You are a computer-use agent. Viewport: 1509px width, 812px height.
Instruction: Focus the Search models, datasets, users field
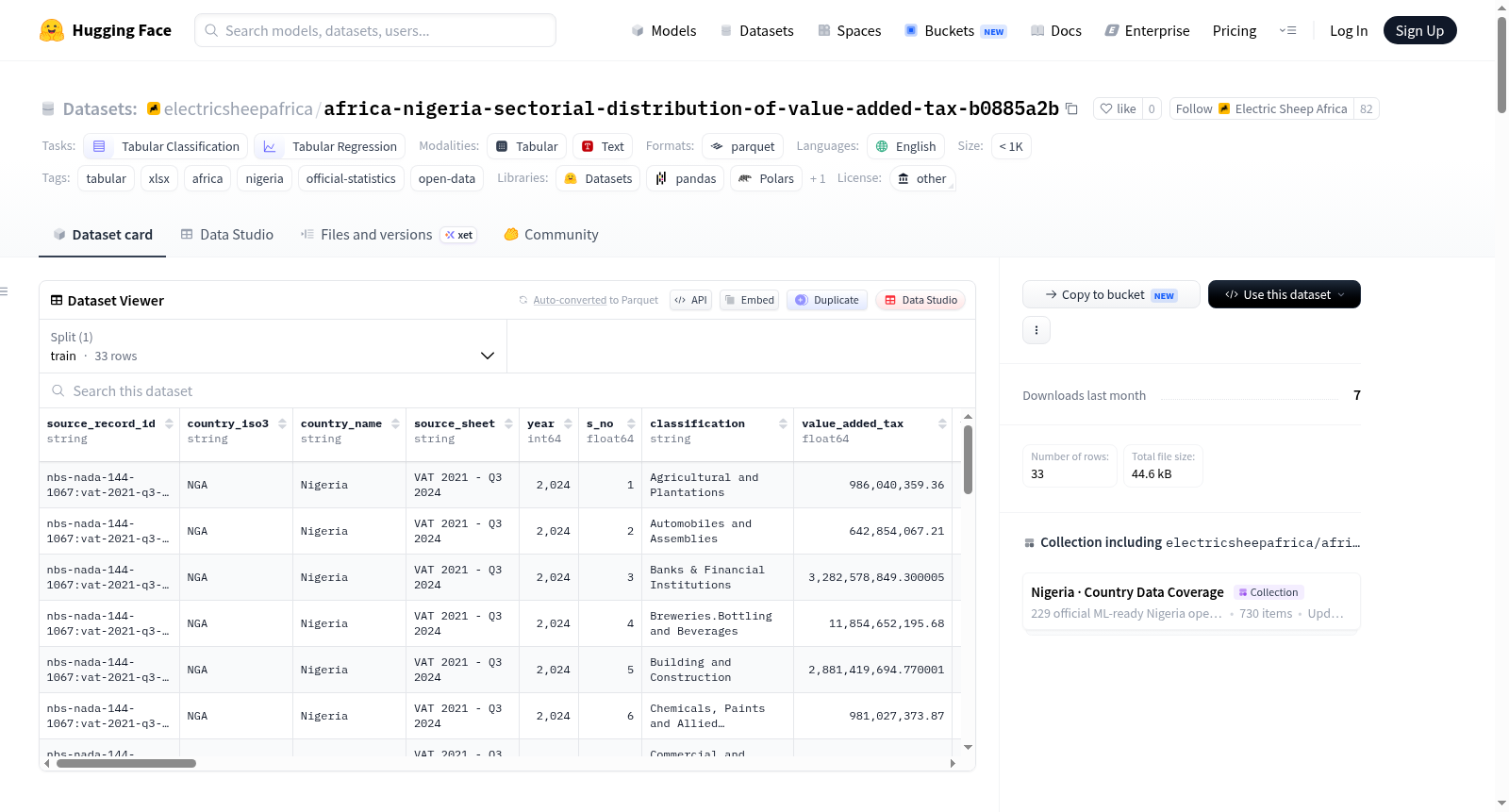coord(375,30)
